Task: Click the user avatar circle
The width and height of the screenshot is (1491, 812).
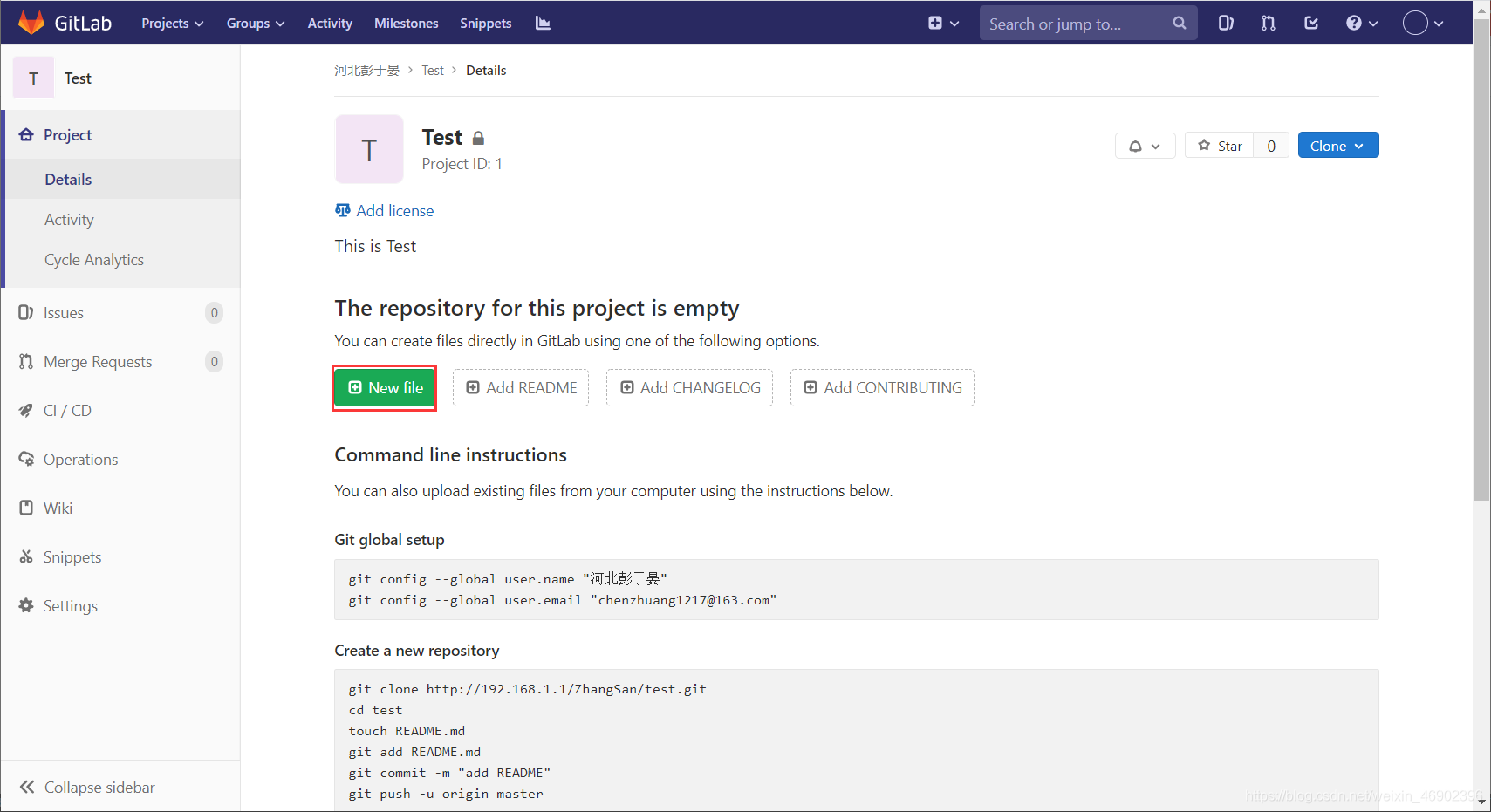Action: click(x=1415, y=24)
